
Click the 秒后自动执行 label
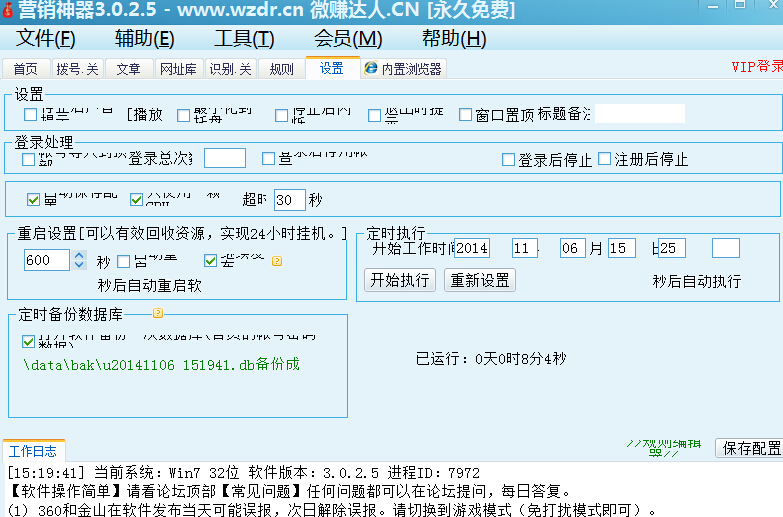coord(697,281)
